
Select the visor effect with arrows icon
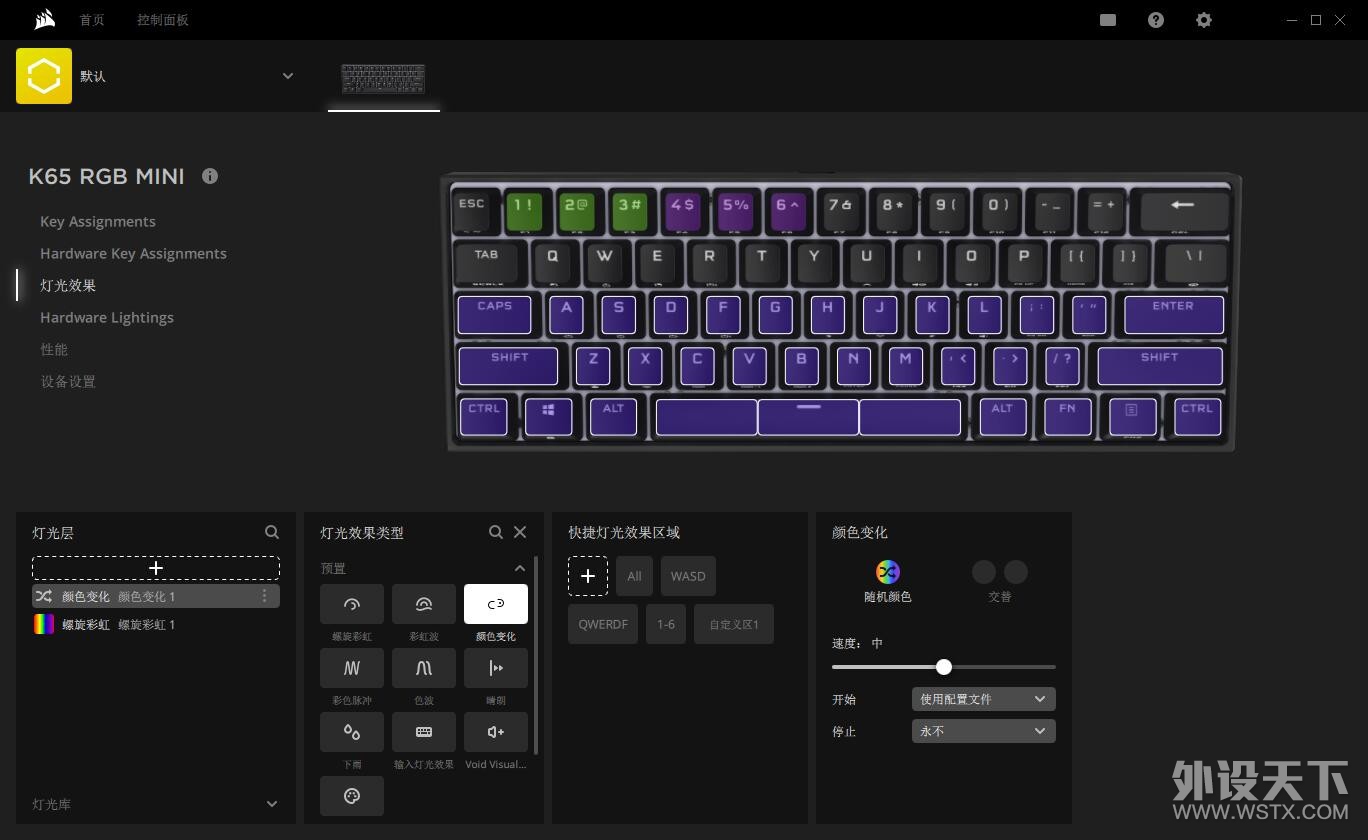(496, 668)
